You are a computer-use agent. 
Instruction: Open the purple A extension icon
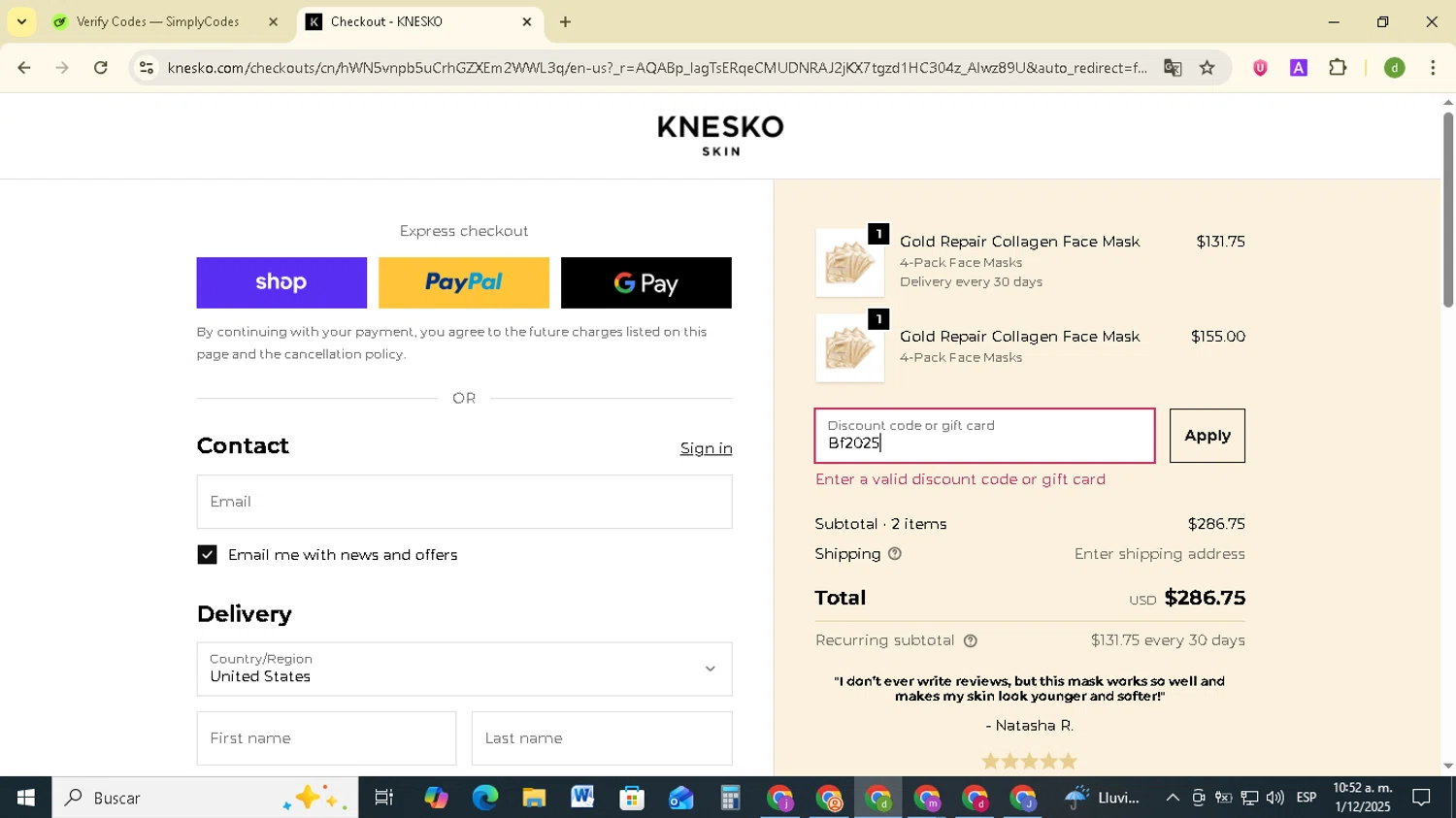point(1299,68)
